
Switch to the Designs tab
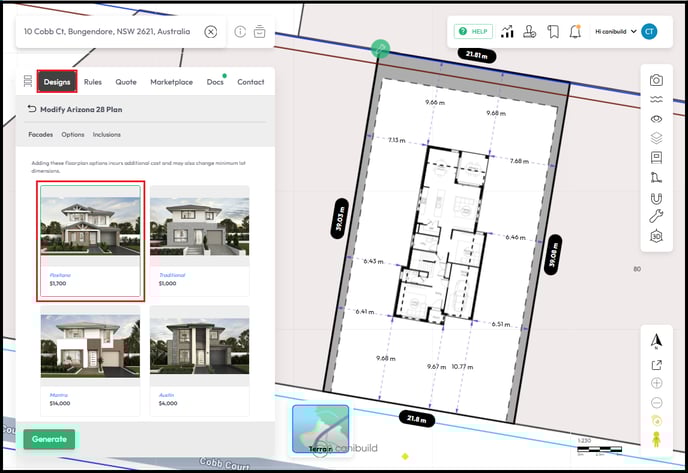pos(57,82)
